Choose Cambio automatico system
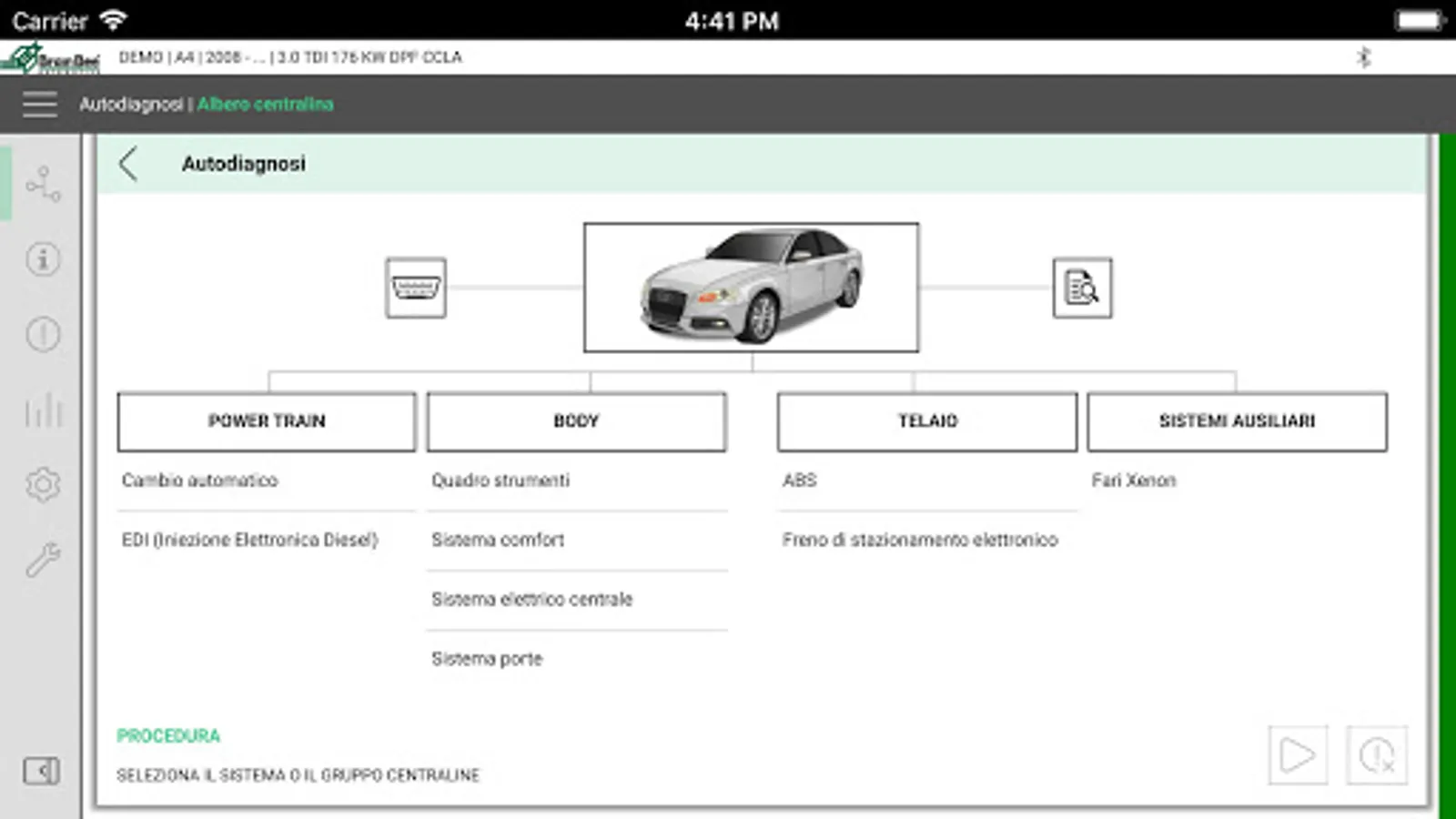Screen dimensions: 1456x819 pyautogui.click(x=267, y=480)
